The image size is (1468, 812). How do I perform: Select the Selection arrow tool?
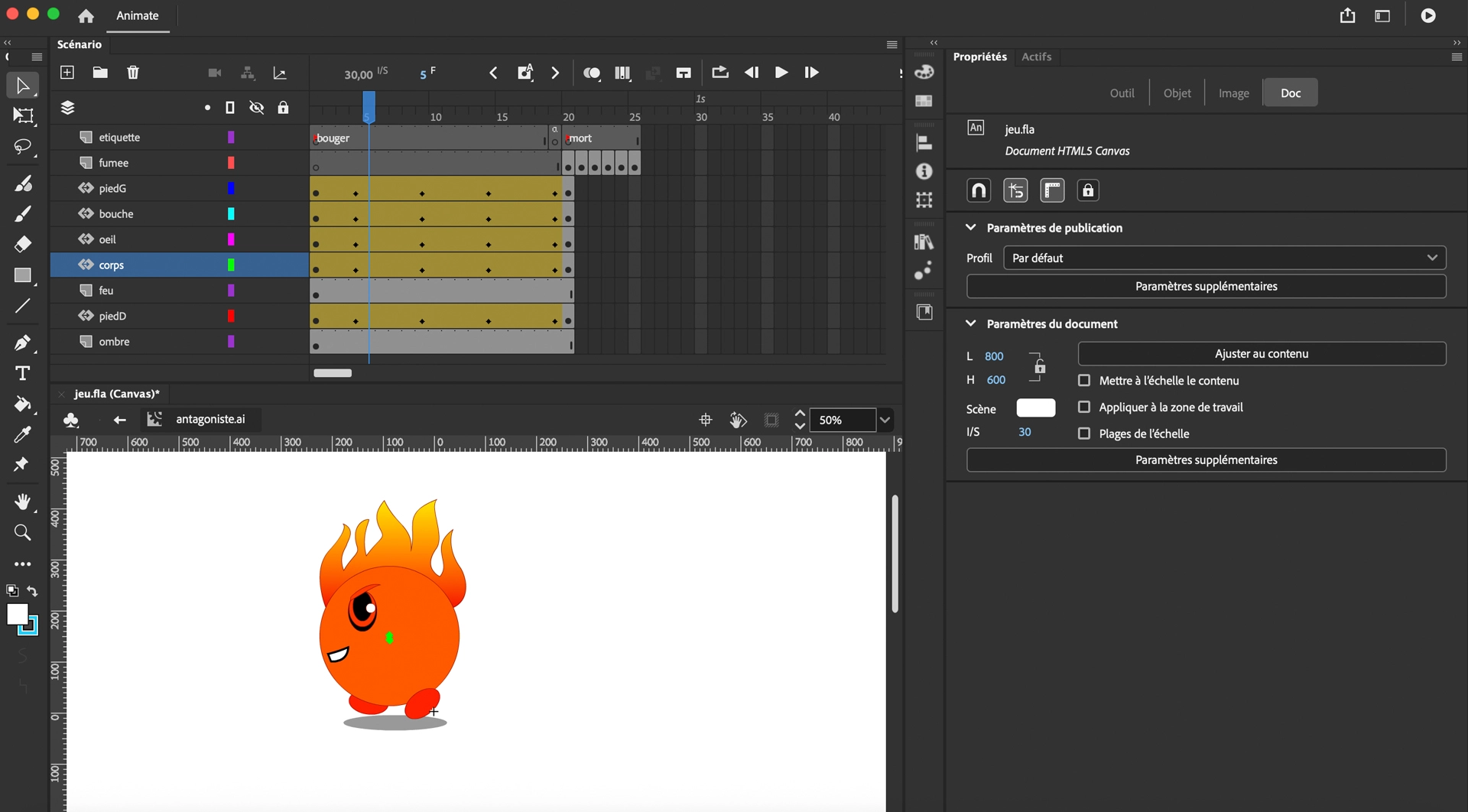tap(22, 85)
